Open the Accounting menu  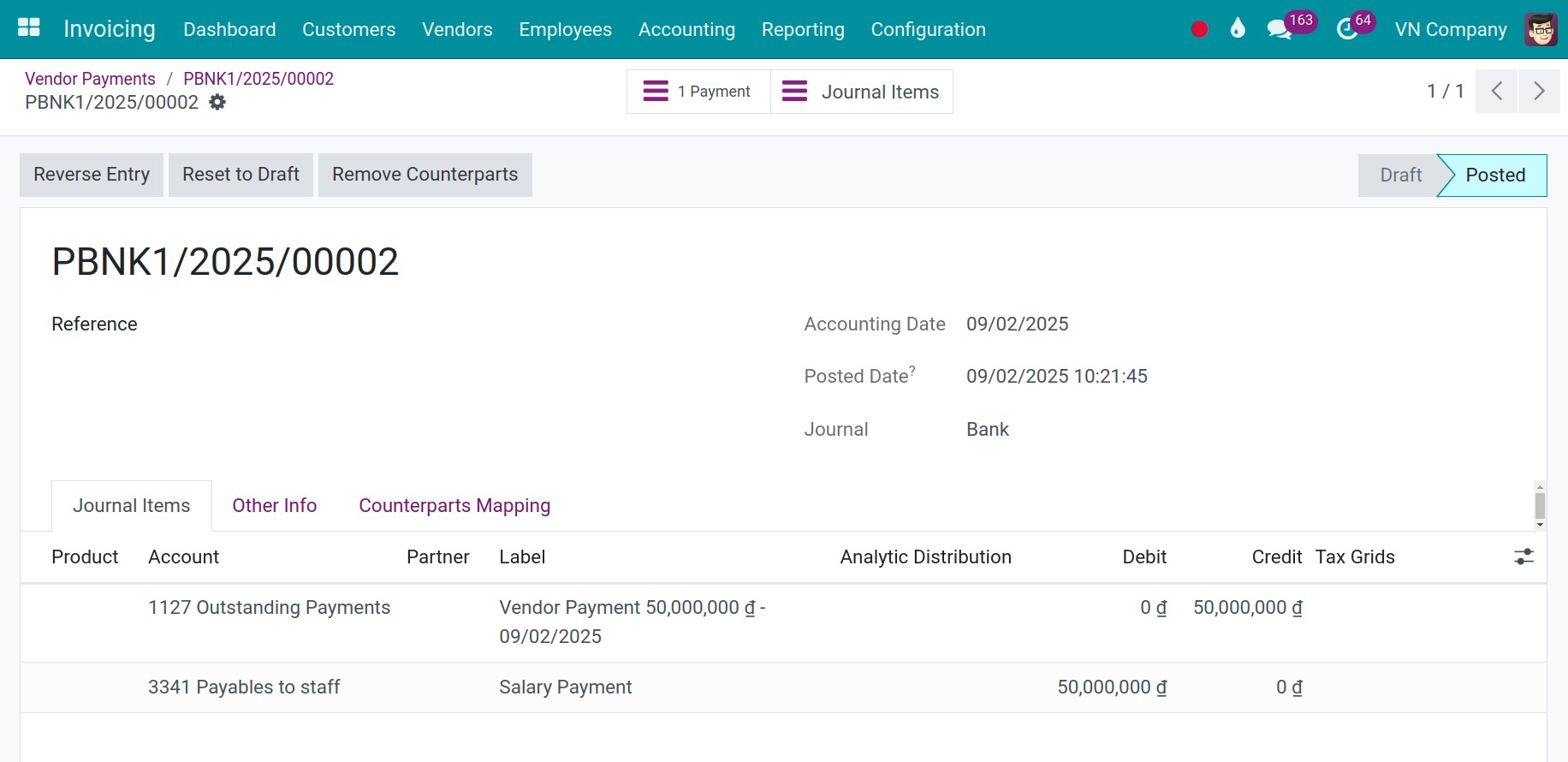click(x=686, y=29)
